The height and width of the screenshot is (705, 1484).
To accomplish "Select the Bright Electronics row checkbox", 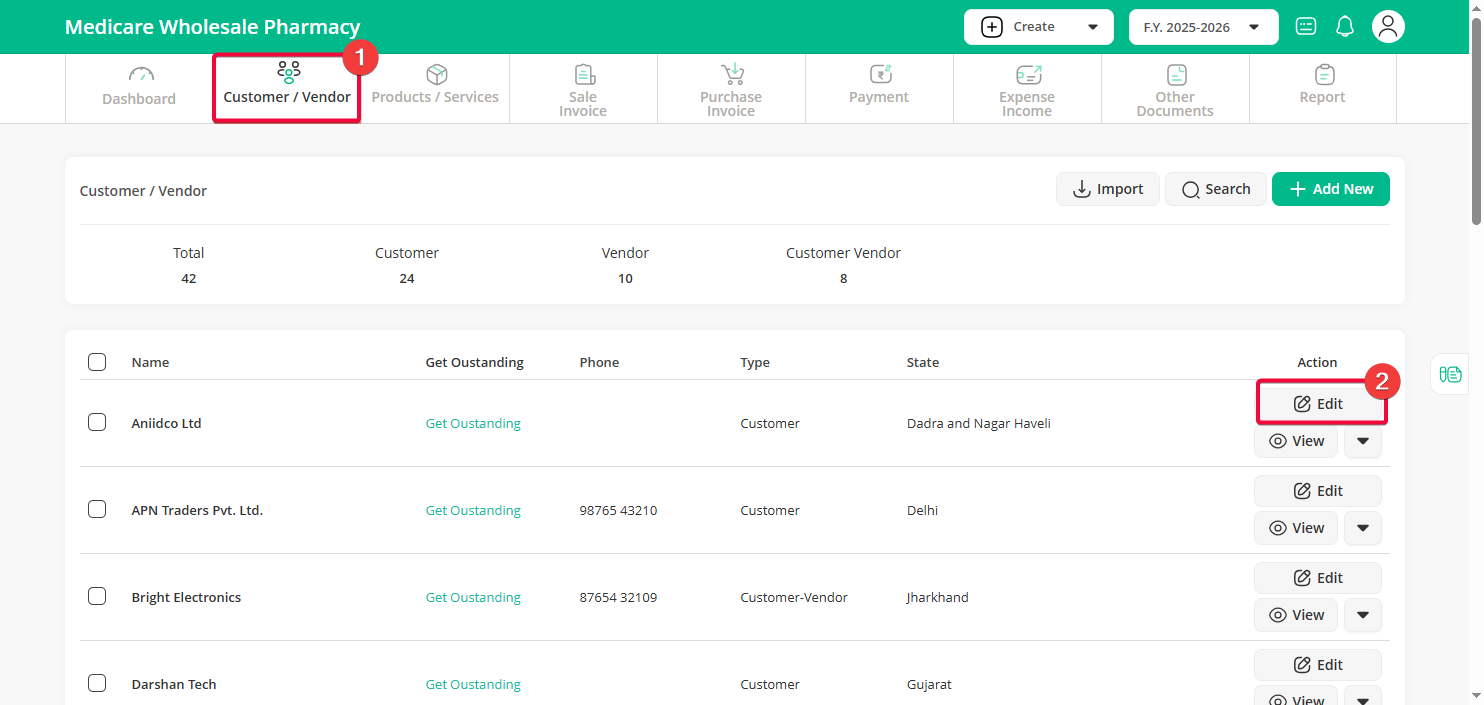I will point(97,596).
